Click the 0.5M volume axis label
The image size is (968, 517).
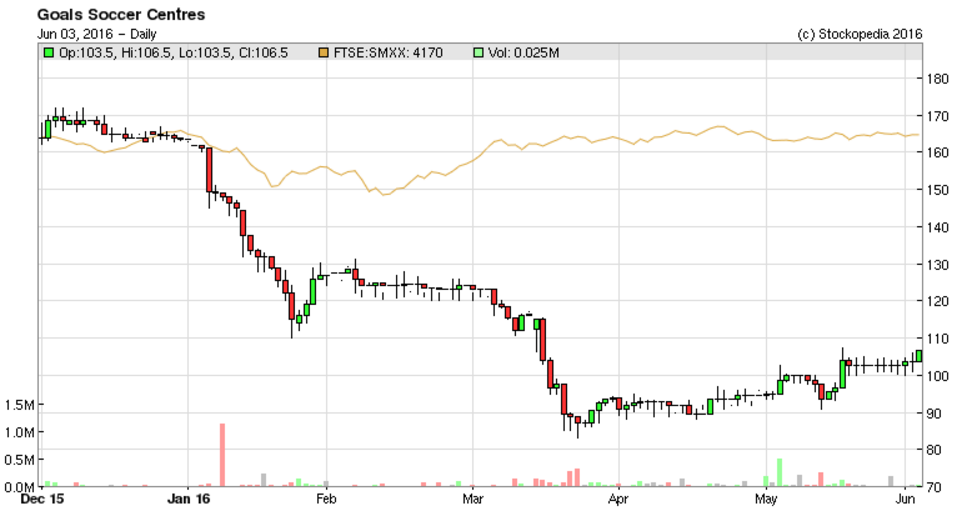(x=19, y=460)
